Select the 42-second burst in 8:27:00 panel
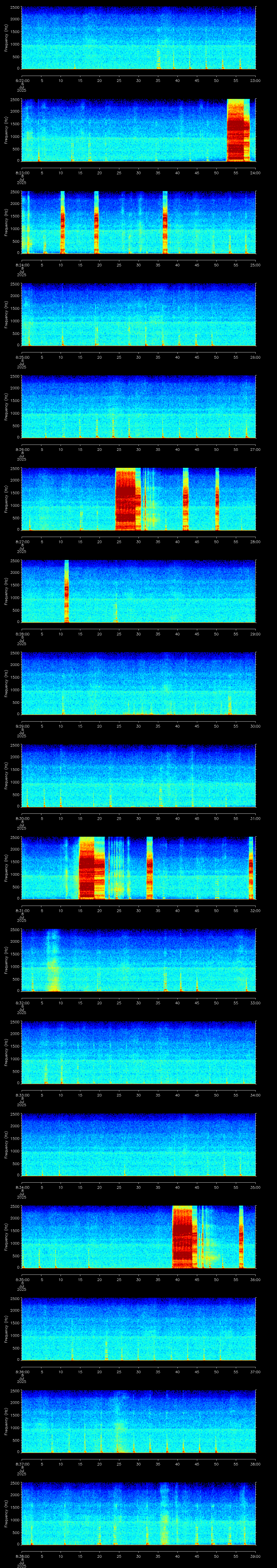Viewport: 277px width, 1568px height. 186,499
